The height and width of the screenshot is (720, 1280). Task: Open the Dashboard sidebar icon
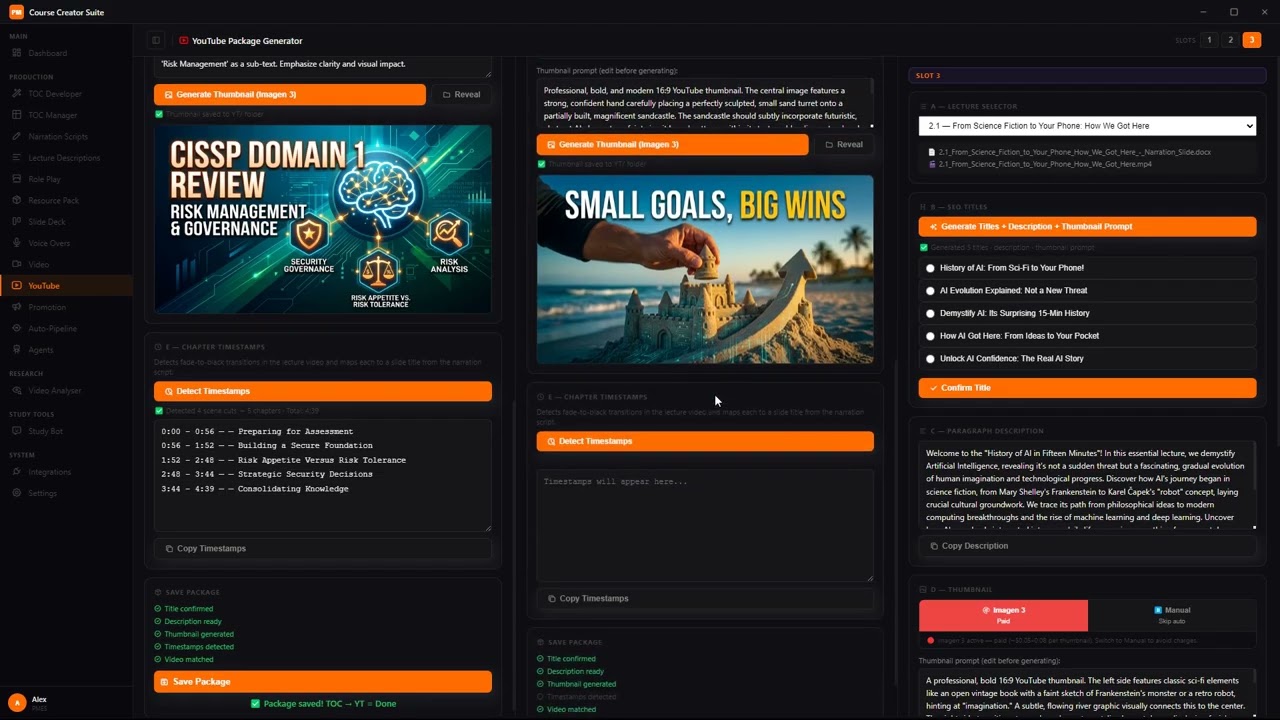pyautogui.click(x=16, y=53)
